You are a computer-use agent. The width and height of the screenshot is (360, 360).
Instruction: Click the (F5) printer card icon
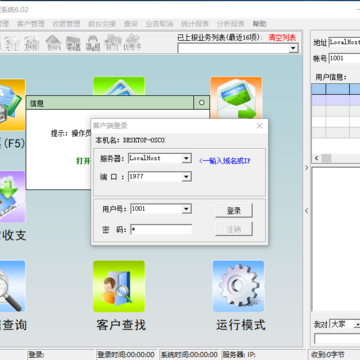coord(12,105)
